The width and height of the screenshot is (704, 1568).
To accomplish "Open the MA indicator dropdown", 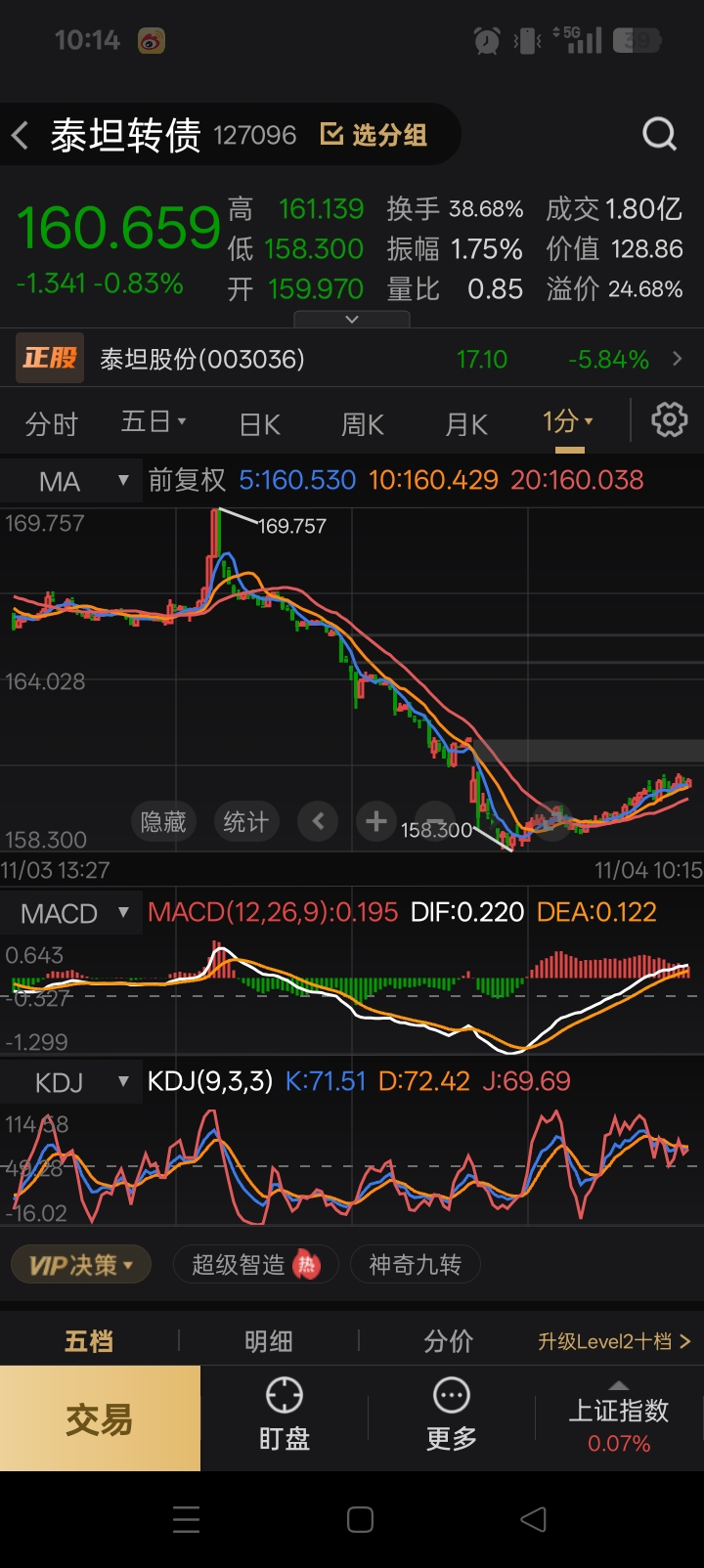I will coord(71,481).
